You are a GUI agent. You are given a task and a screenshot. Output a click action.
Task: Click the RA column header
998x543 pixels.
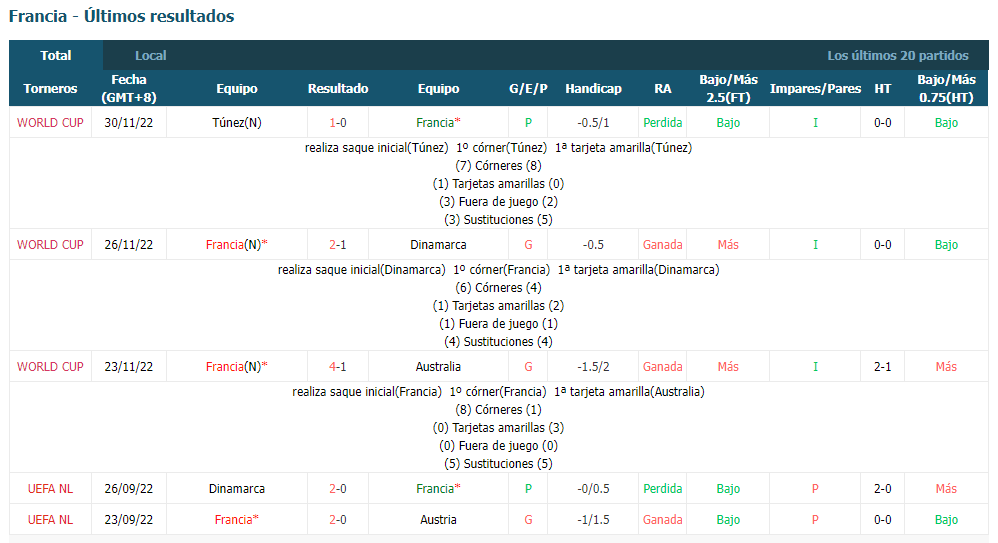[663, 88]
